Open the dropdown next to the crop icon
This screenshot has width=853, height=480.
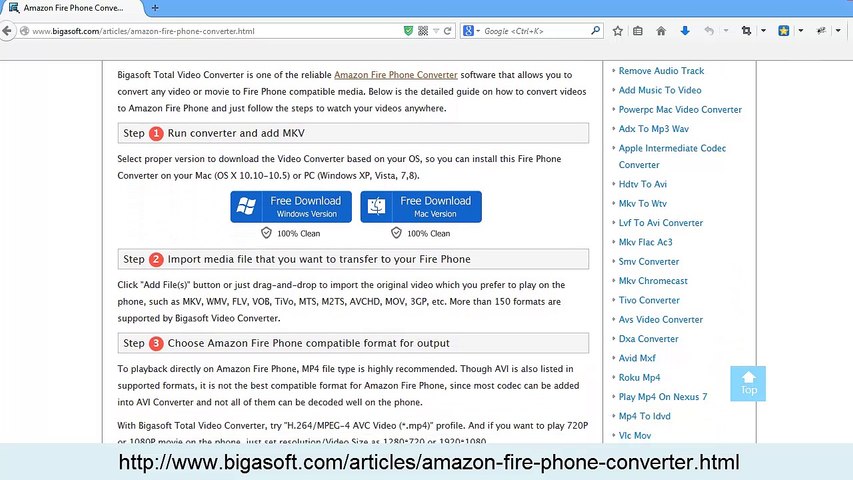[x=763, y=30]
